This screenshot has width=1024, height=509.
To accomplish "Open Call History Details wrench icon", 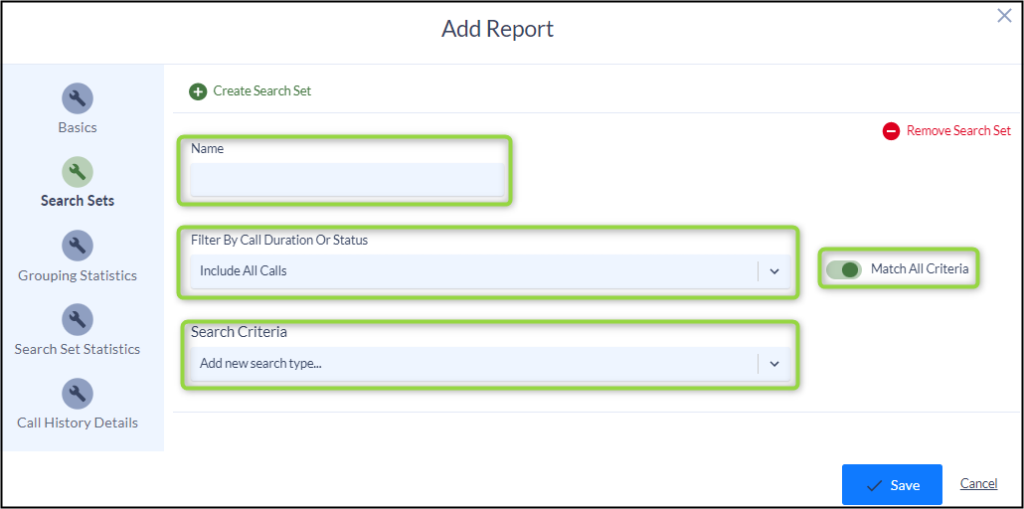I will click(77, 394).
